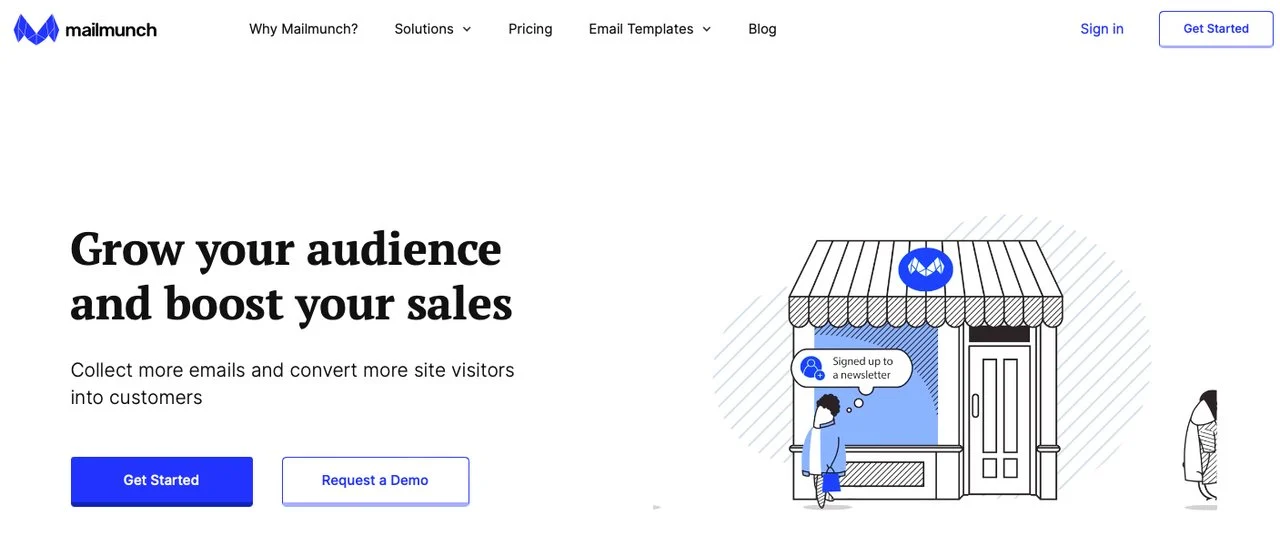Visit the Blog link
This screenshot has width=1280, height=536.
[x=762, y=29]
